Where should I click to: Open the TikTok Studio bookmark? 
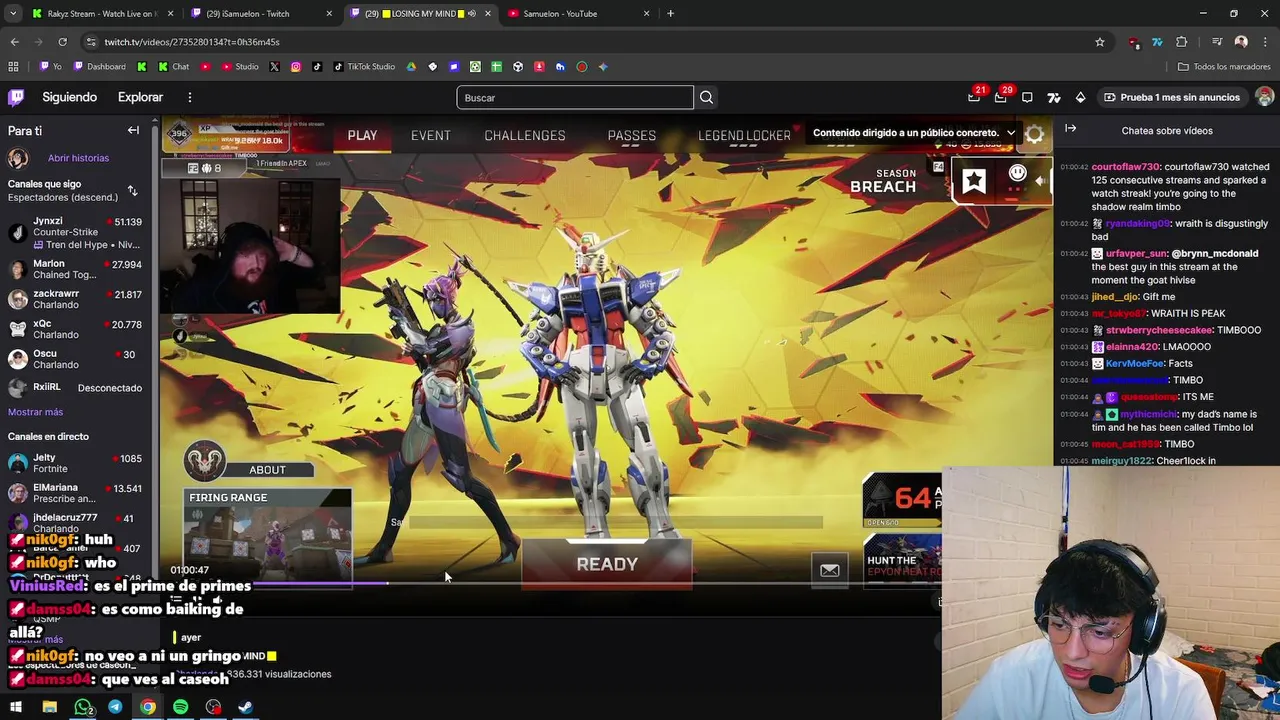362,67
